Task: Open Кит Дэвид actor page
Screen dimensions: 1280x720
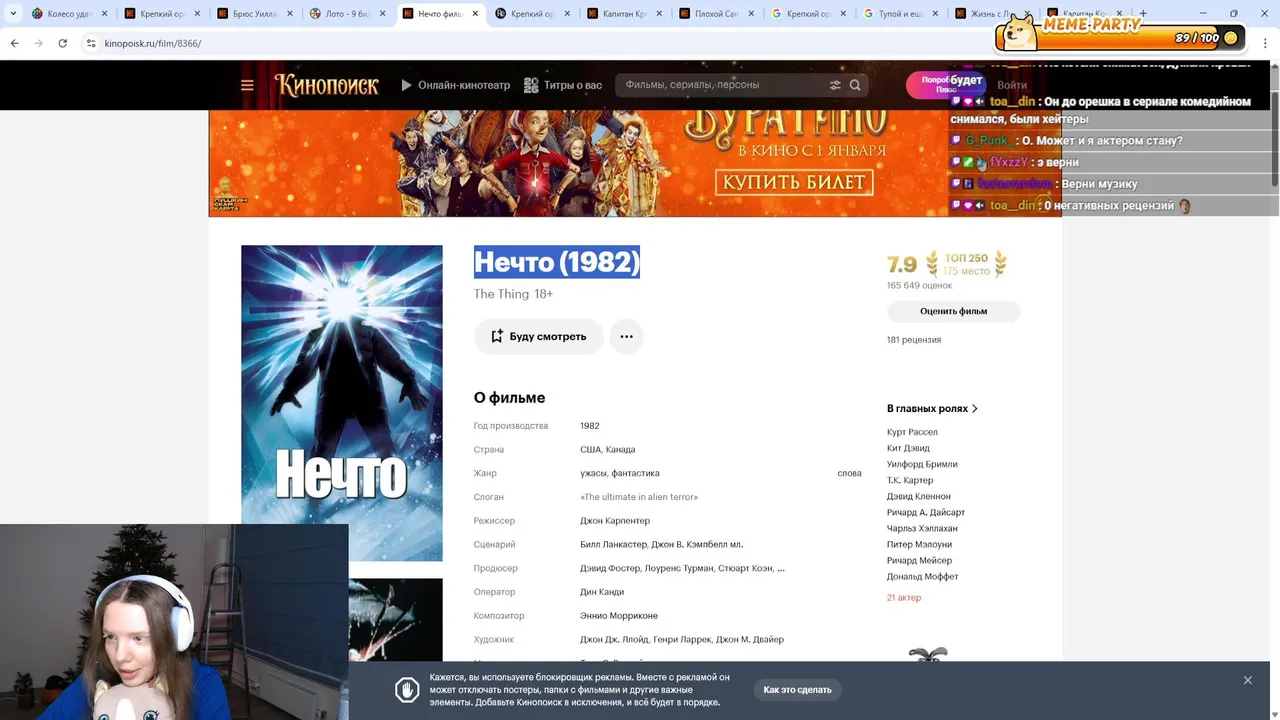Action: tap(907, 448)
